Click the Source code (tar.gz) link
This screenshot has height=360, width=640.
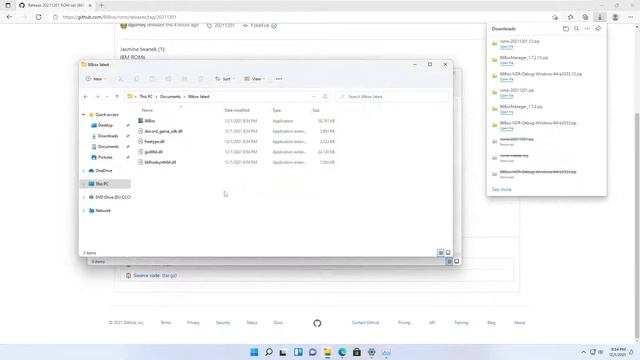(155, 276)
